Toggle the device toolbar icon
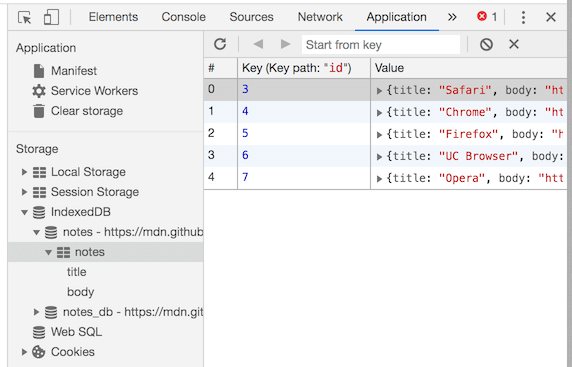This screenshot has width=572, height=367. [x=51, y=17]
